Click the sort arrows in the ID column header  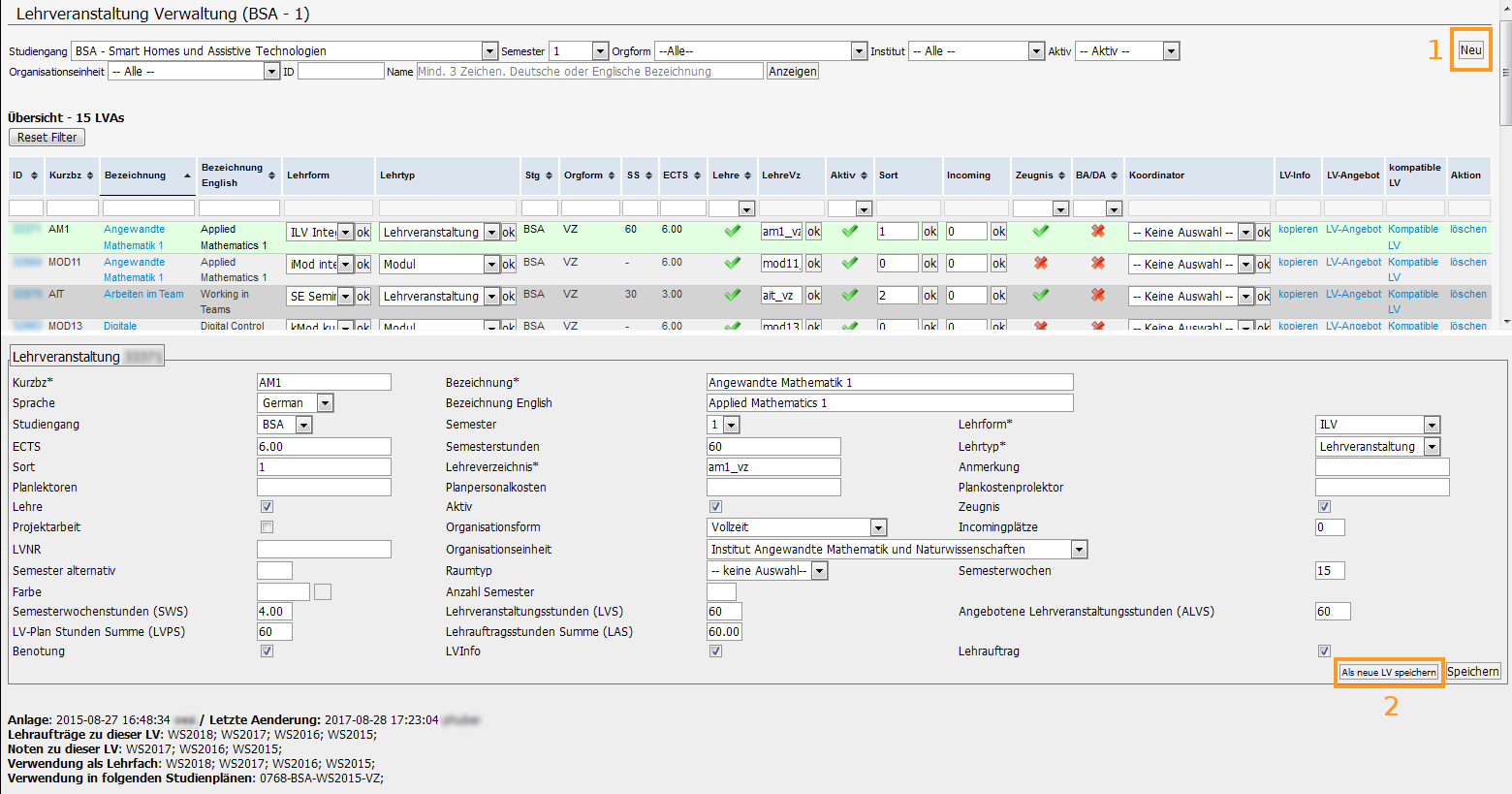pyautogui.click(x=35, y=175)
